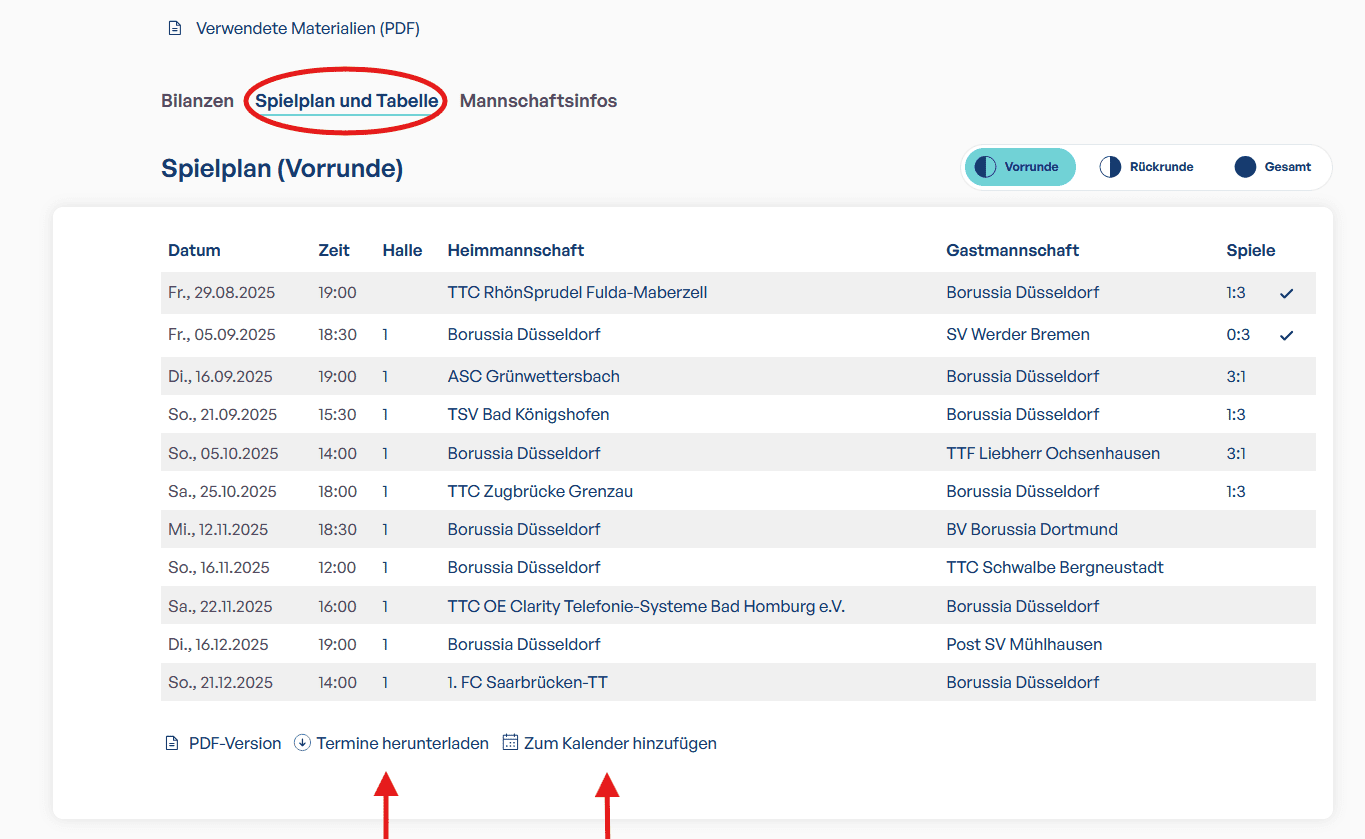Viewport: 1365px width, 839px height.
Task: Click the Halle column header
Action: (402, 251)
